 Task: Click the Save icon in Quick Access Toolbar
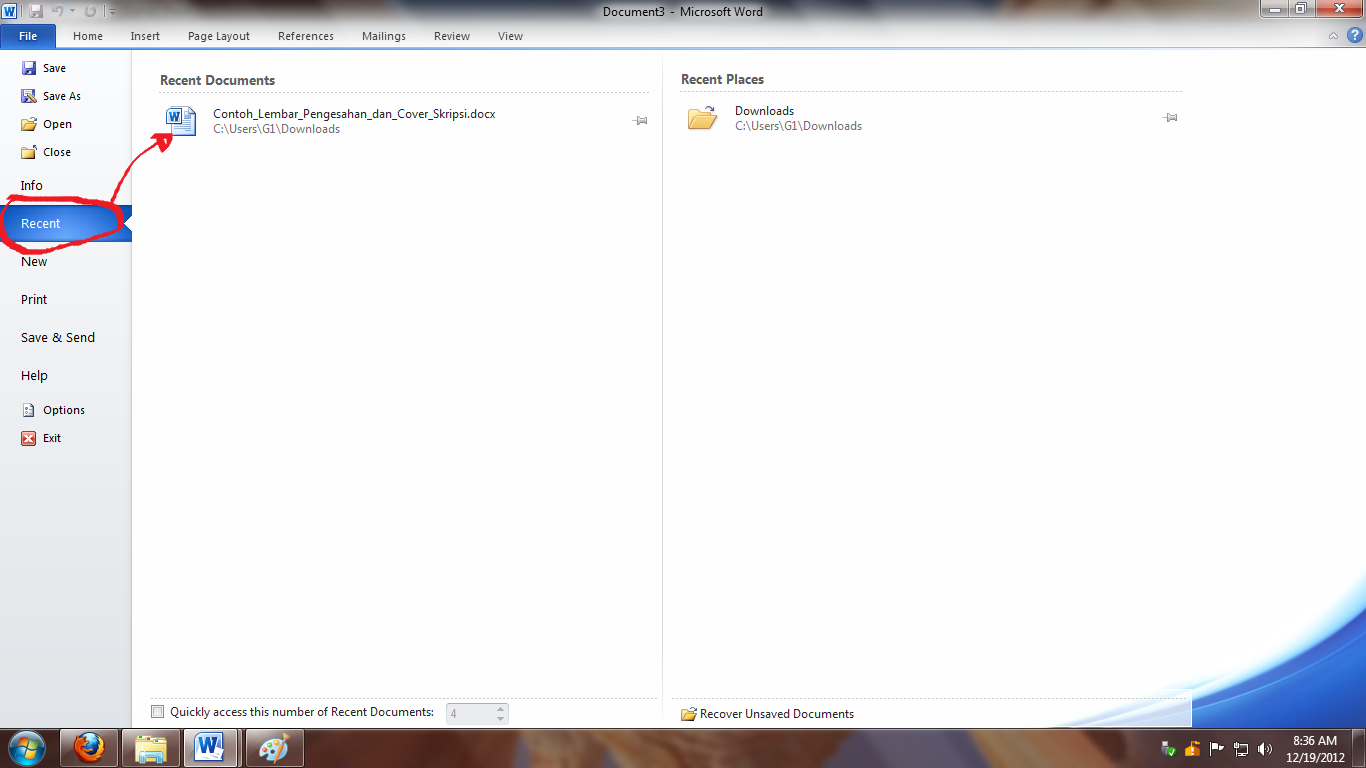coord(36,11)
